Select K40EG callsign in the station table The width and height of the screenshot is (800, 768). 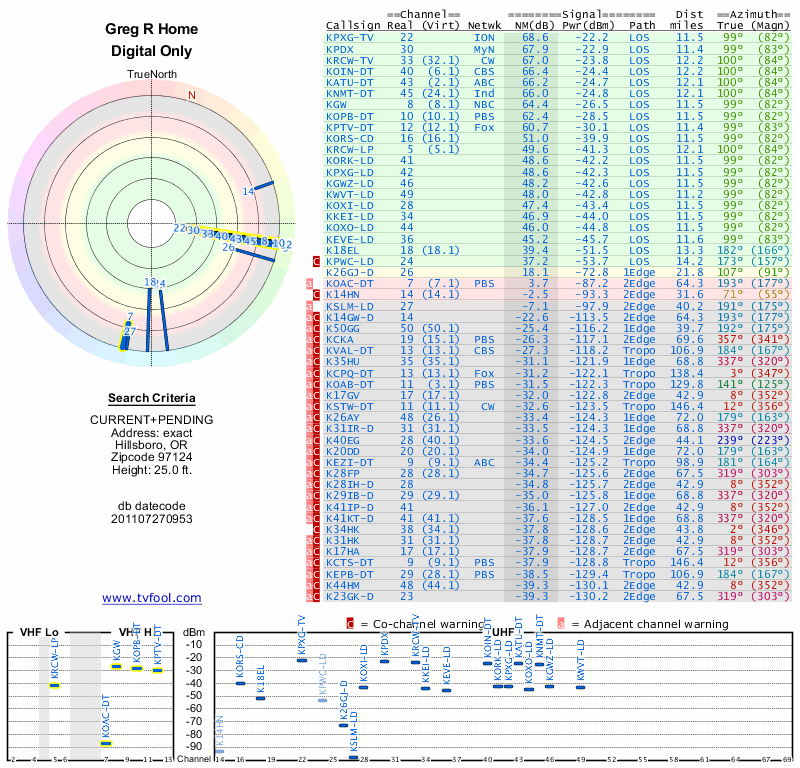[x=343, y=440]
